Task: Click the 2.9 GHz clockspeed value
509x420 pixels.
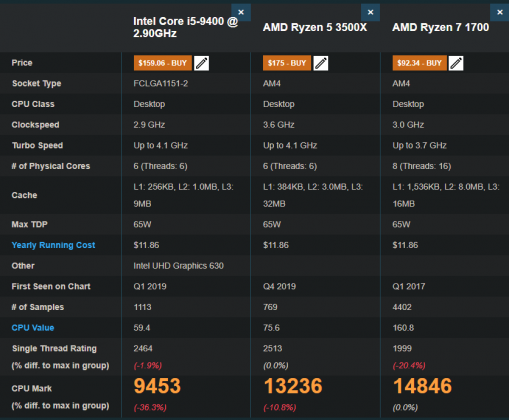Action: click(149, 125)
